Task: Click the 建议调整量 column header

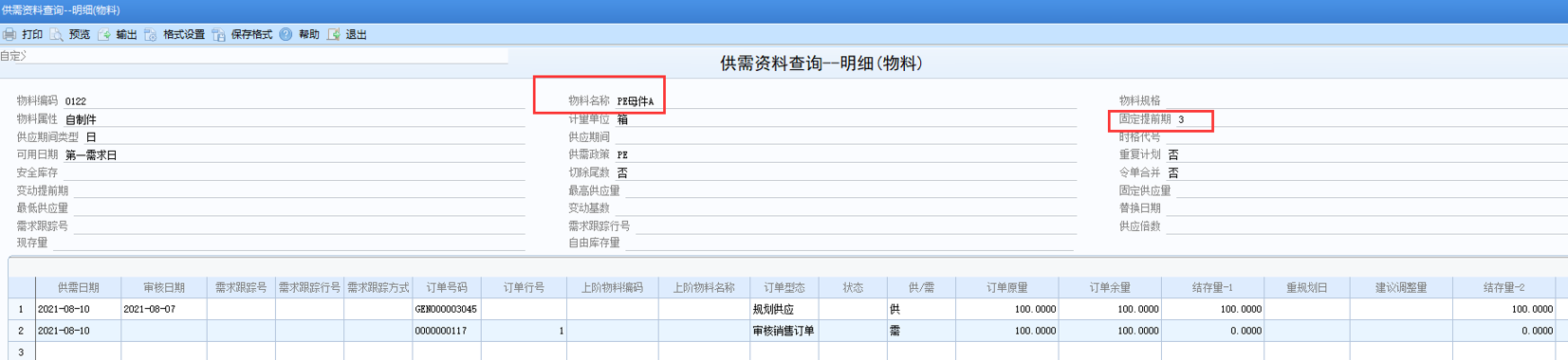Action: tap(1401, 287)
